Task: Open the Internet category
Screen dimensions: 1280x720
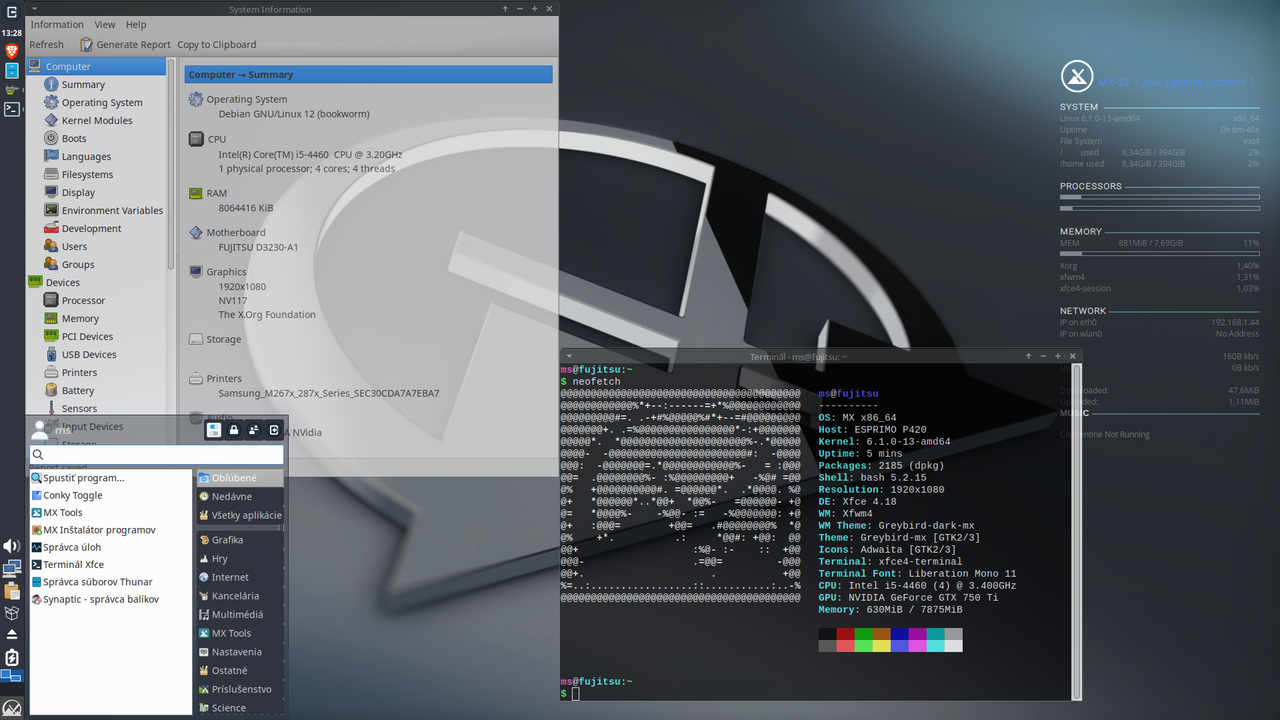Action: pyautogui.click(x=240, y=578)
